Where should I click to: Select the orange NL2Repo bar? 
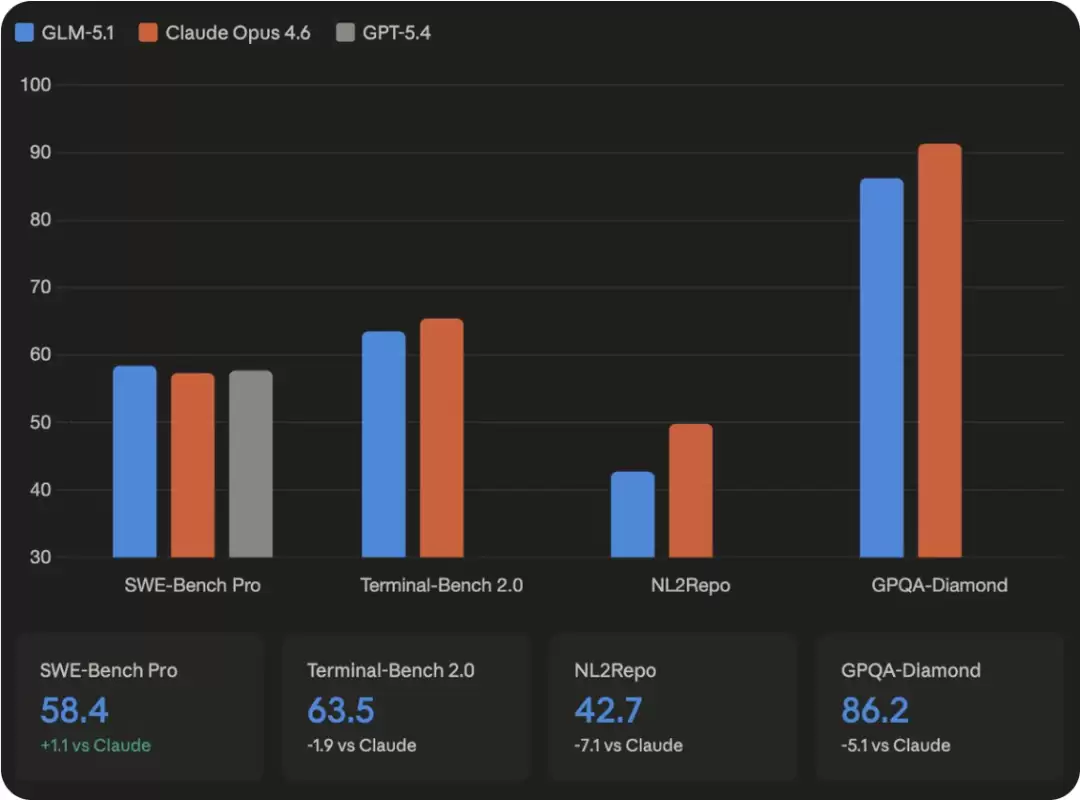[x=691, y=491]
